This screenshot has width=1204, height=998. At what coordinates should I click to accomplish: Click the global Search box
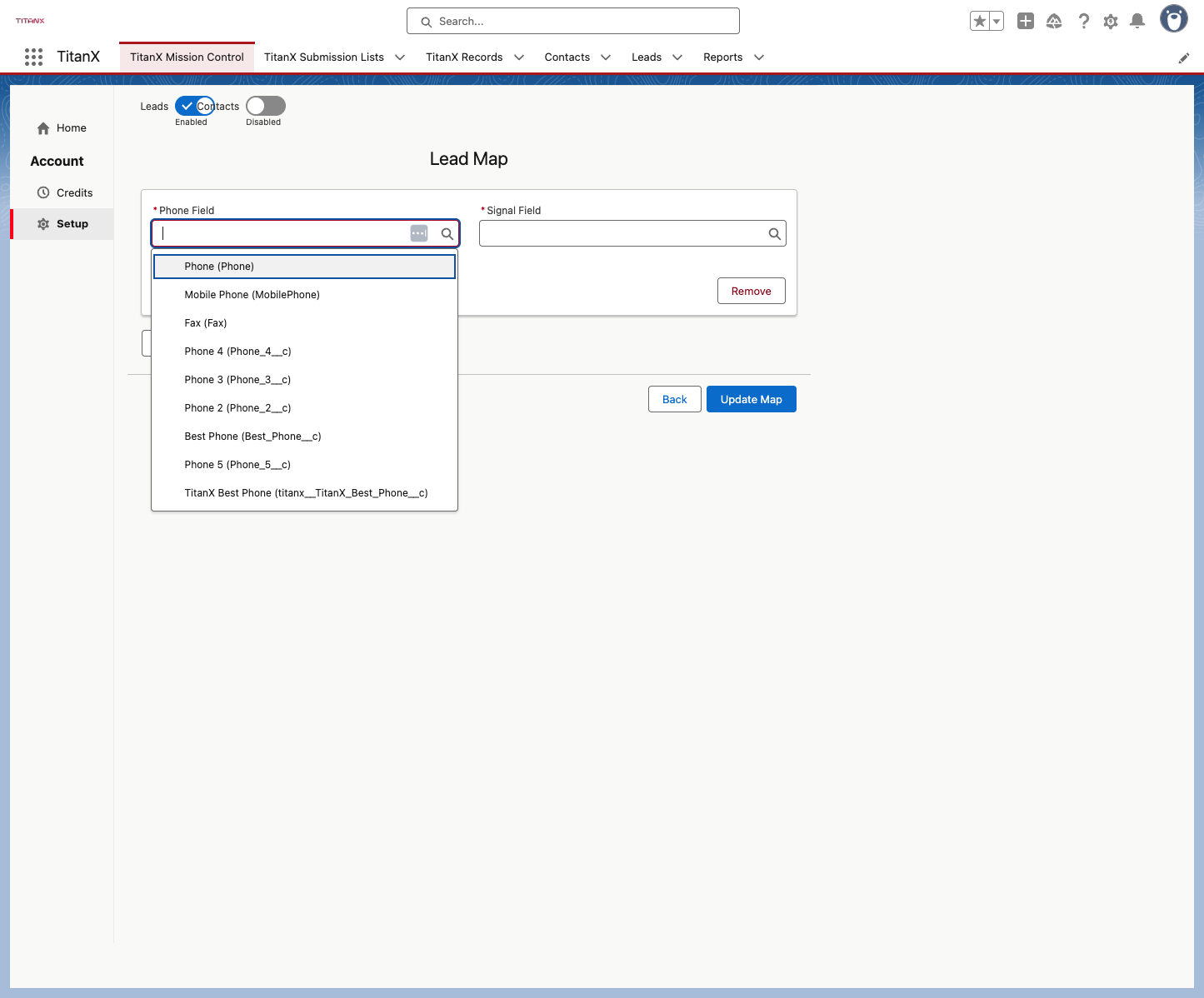573,21
